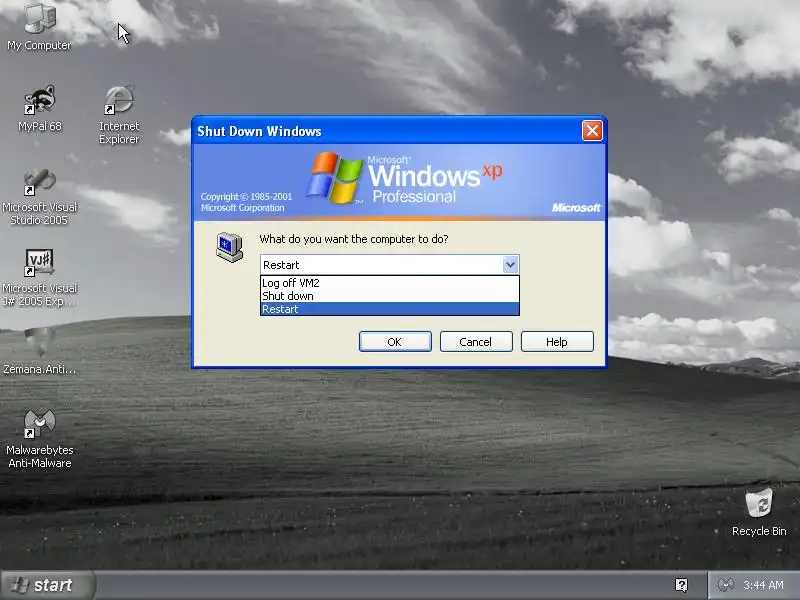This screenshot has width=800, height=600.
Task: Choose Shut down from the list
Action: 390,296
